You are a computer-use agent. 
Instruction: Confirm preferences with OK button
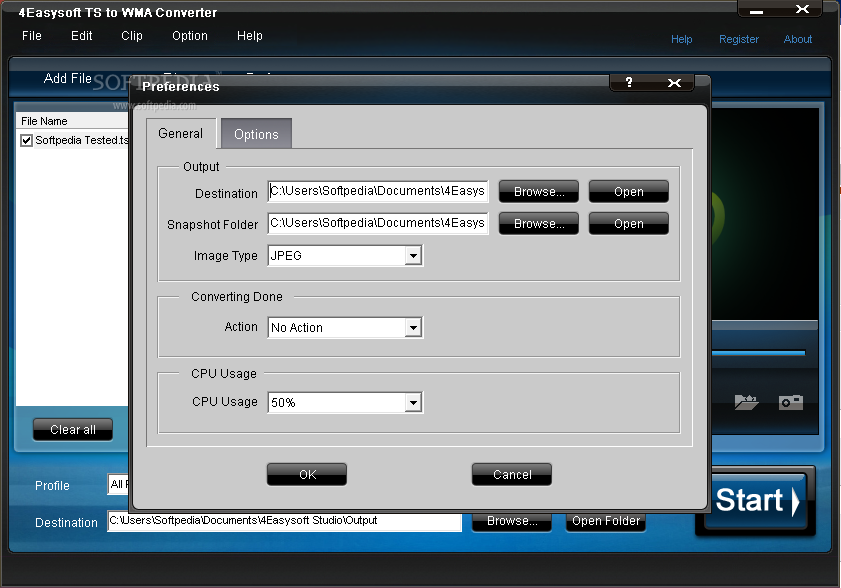pyautogui.click(x=307, y=475)
